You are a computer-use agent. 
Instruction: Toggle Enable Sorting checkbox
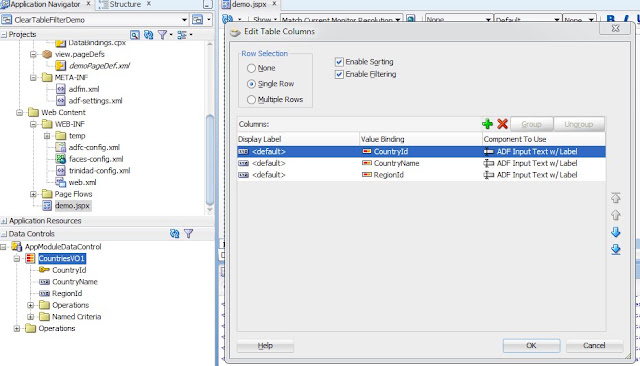tap(339, 62)
